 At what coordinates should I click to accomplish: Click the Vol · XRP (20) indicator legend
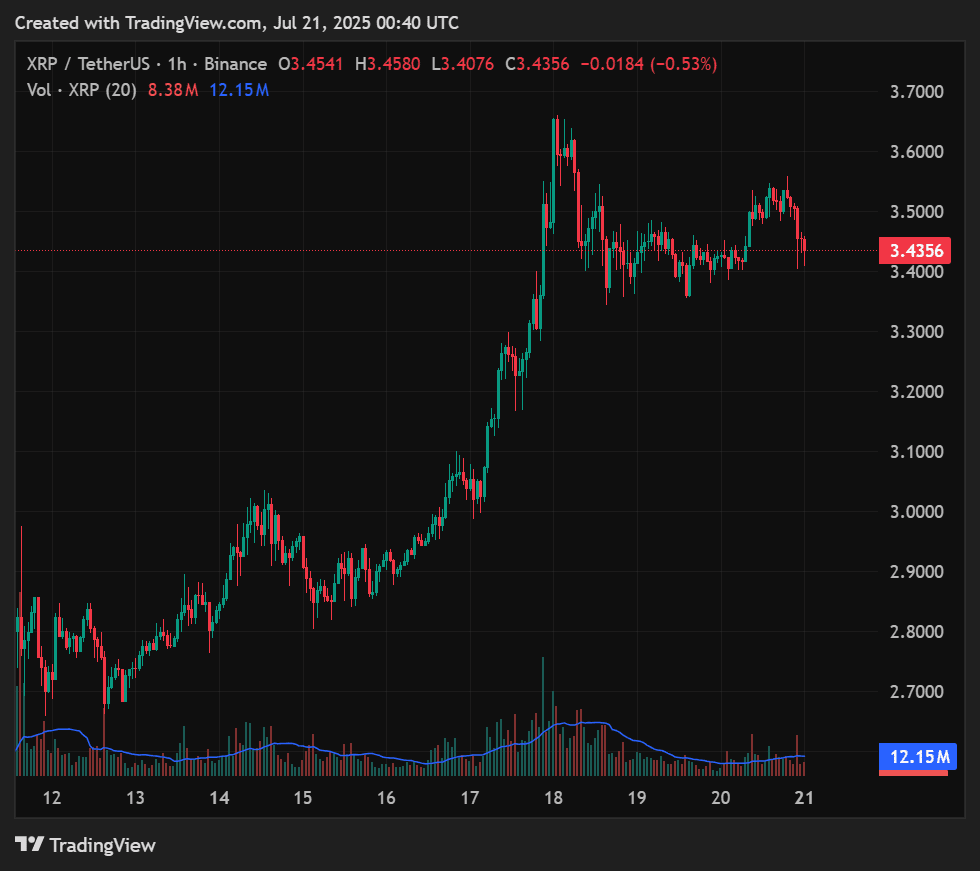[x=82, y=90]
